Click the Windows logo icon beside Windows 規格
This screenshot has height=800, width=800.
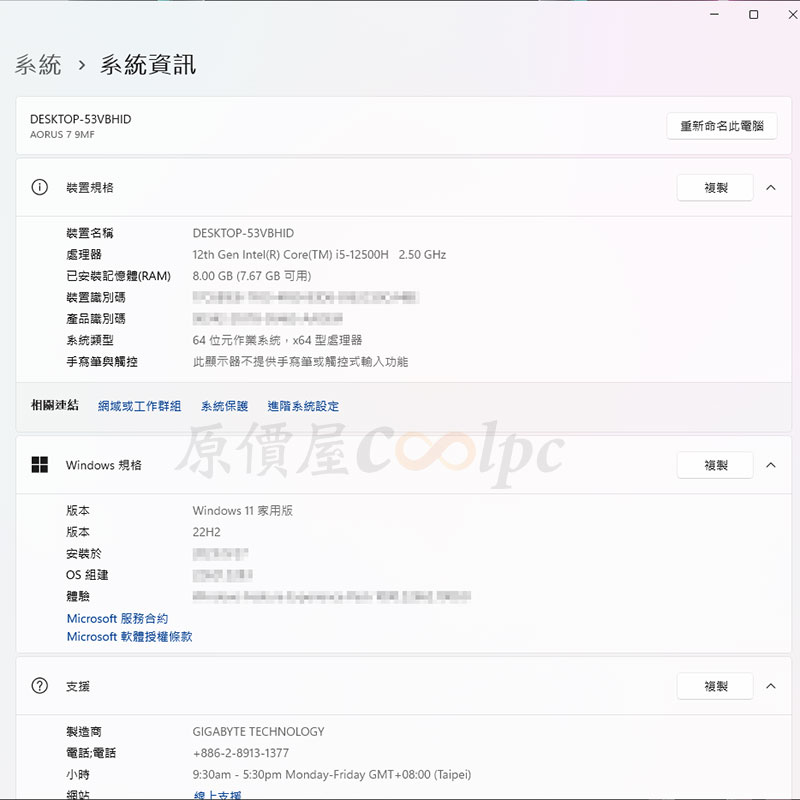coord(39,465)
